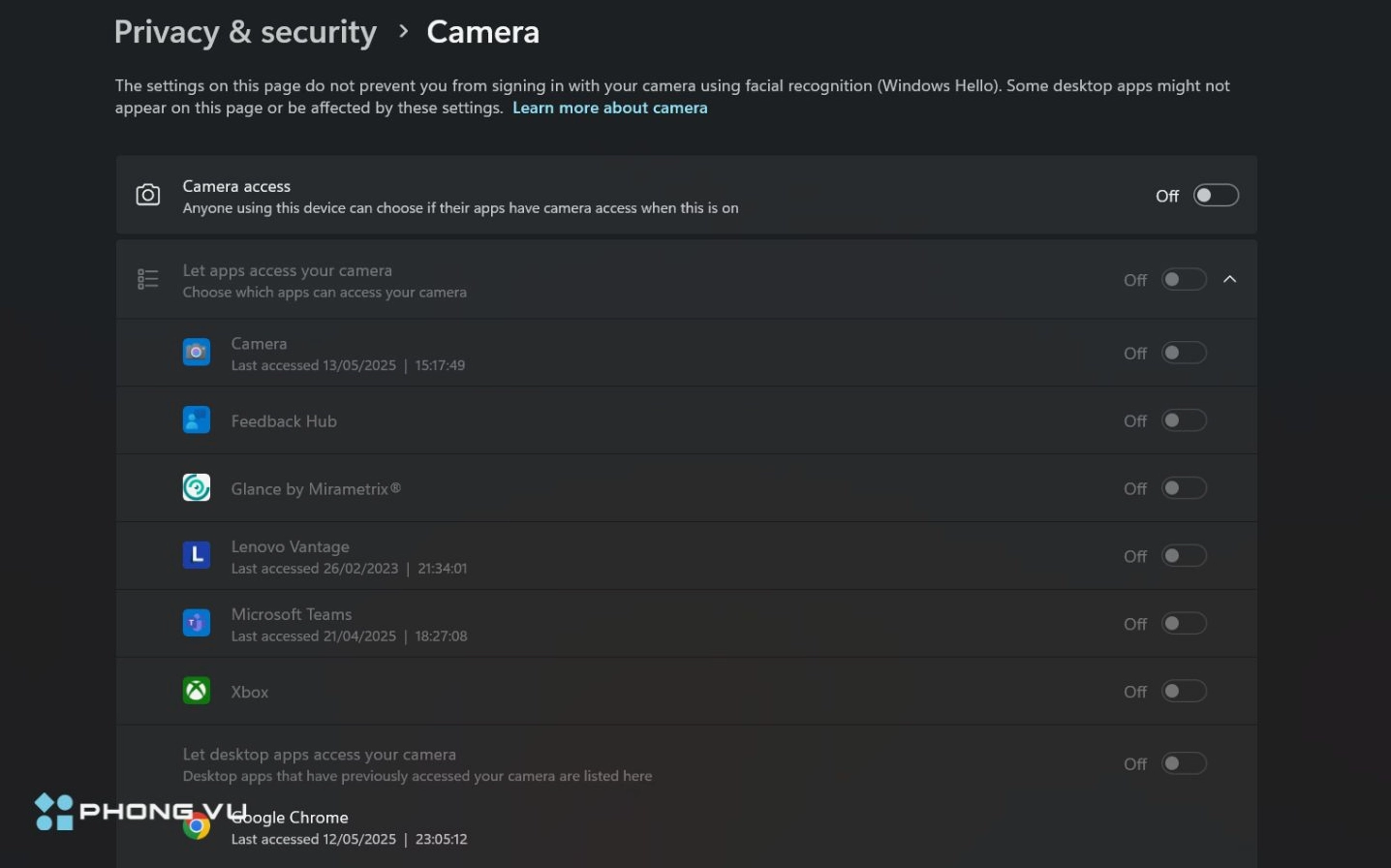This screenshot has width=1391, height=868.
Task: Click the Camera app icon
Action: (197, 353)
